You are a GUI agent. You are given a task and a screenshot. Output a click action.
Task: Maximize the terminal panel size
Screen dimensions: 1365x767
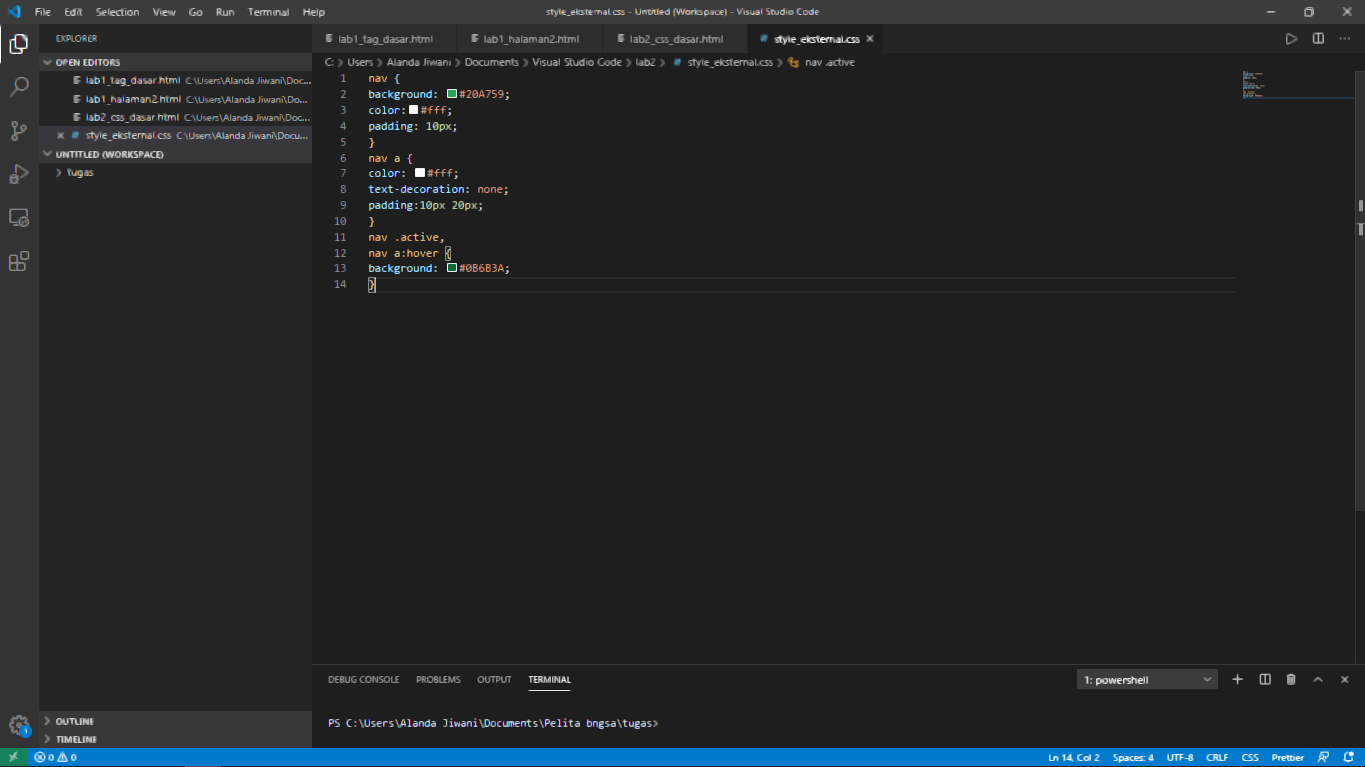tap(1318, 680)
